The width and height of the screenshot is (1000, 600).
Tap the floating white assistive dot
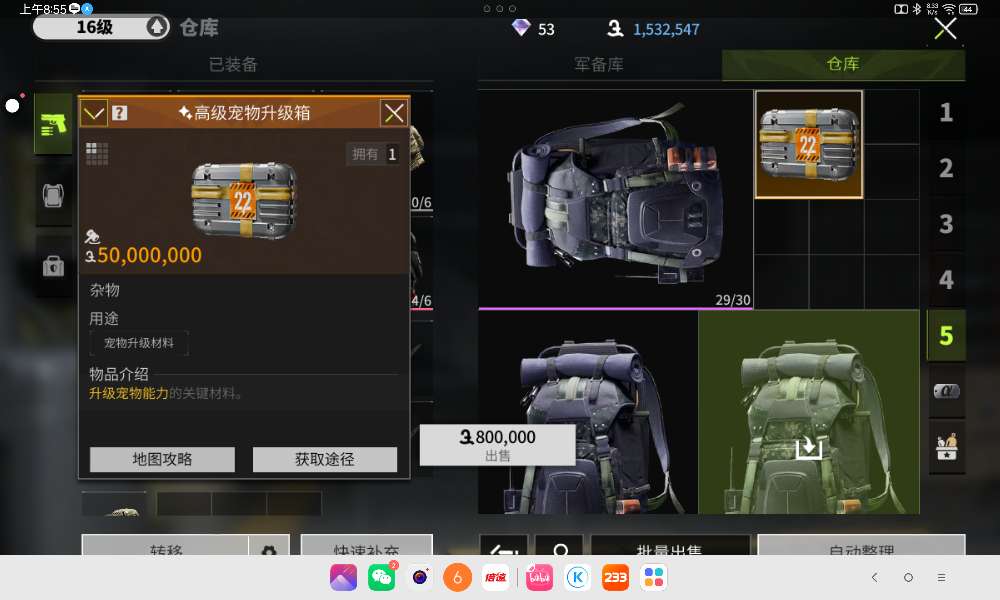pos(12,106)
